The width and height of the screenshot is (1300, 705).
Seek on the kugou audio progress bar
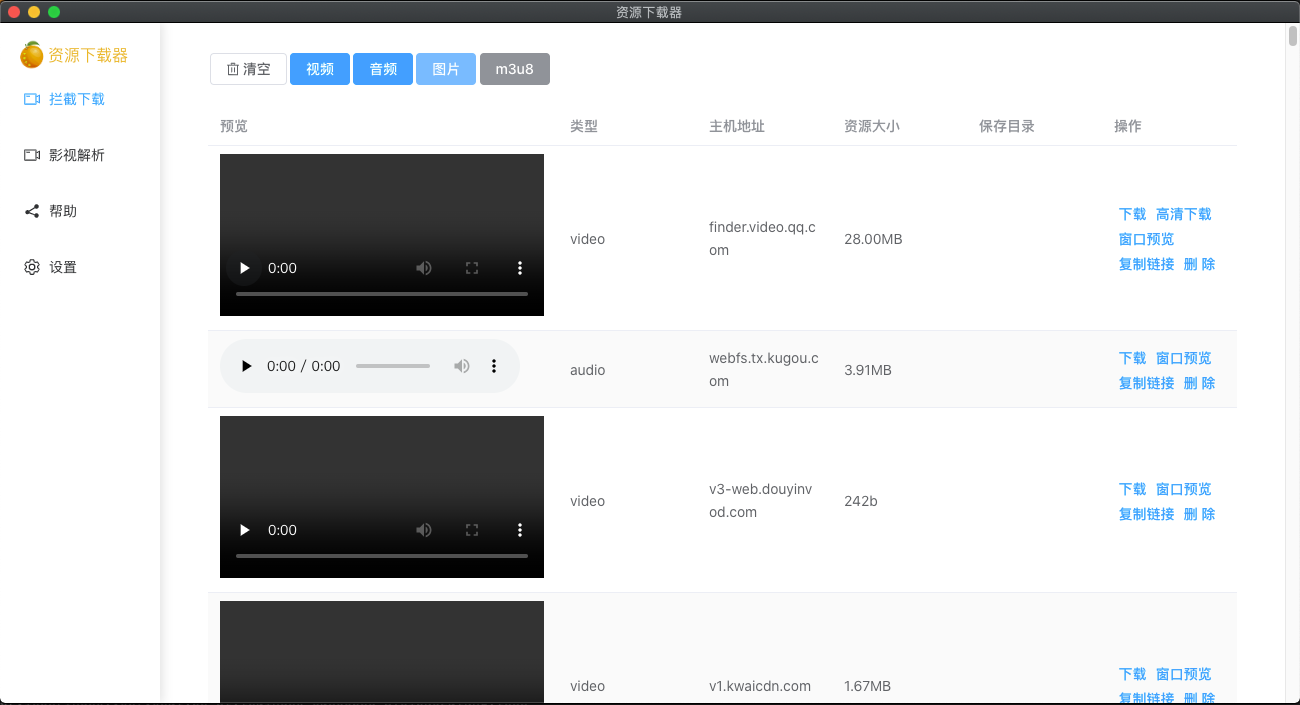click(393, 366)
